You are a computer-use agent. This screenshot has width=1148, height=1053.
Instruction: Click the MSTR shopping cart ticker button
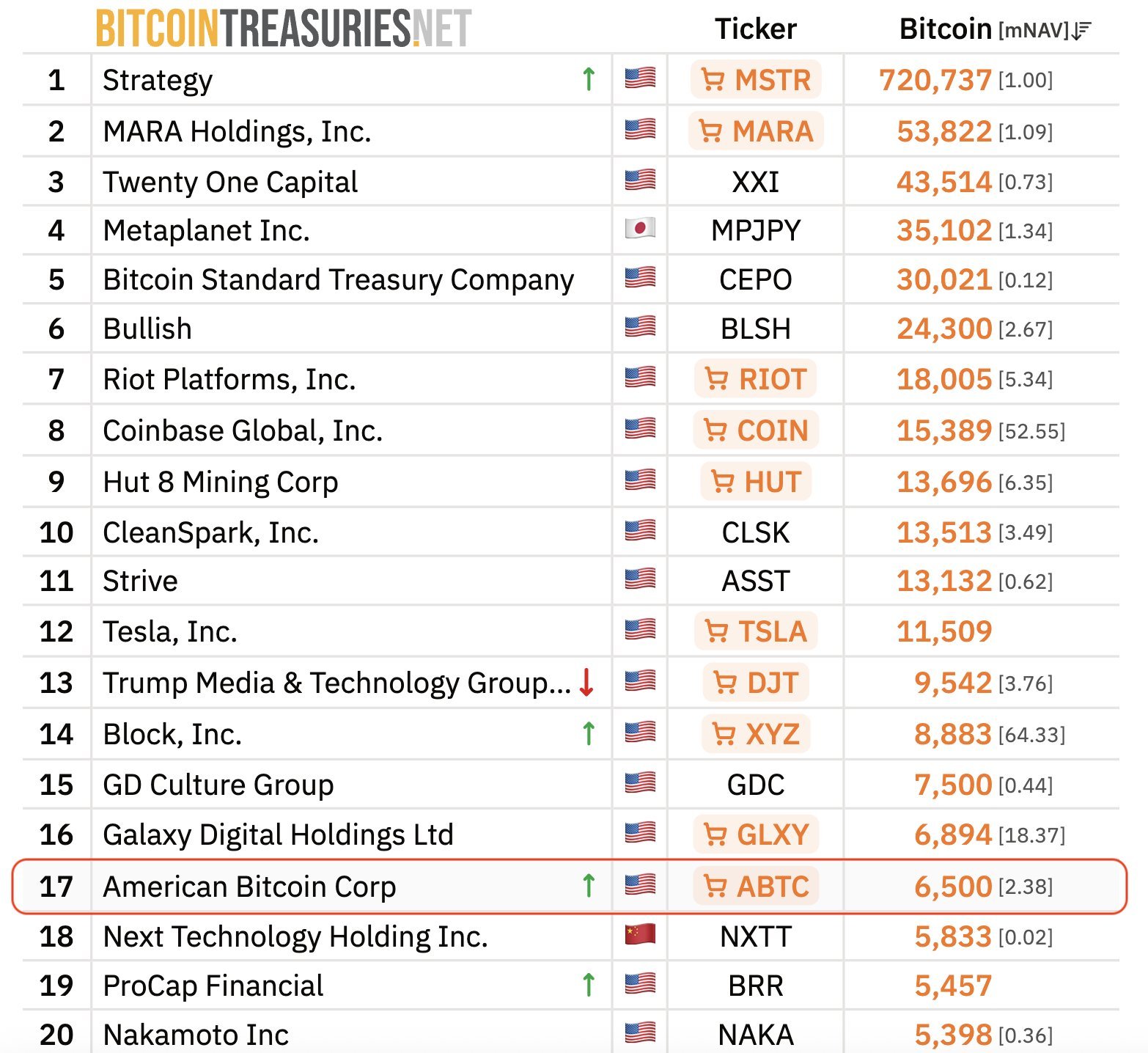click(756, 80)
